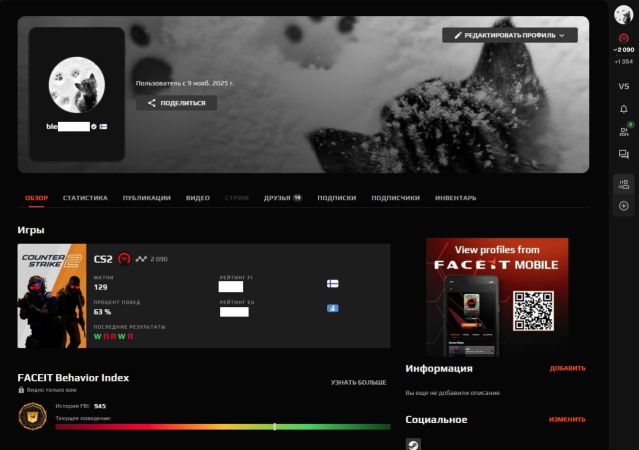Click the Узнать больше link
This screenshot has width=639, height=450.
click(x=358, y=382)
